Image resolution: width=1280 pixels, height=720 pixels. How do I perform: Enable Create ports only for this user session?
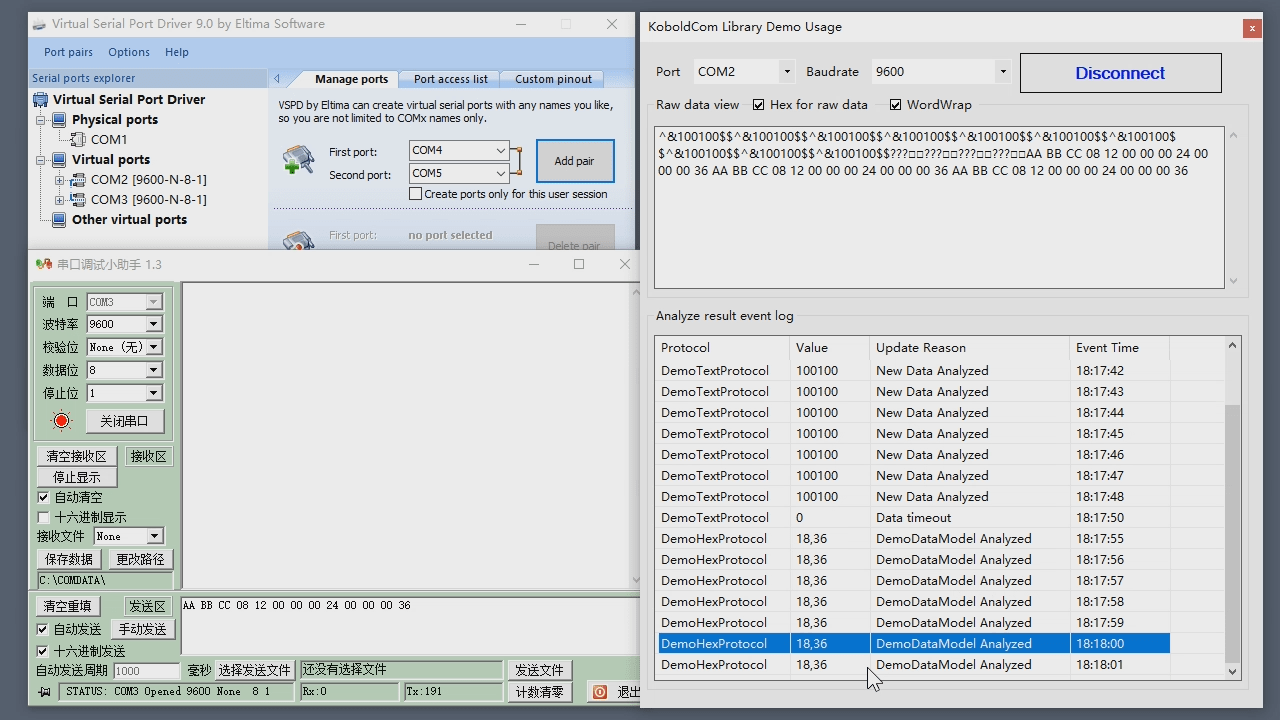click(415, 194)
